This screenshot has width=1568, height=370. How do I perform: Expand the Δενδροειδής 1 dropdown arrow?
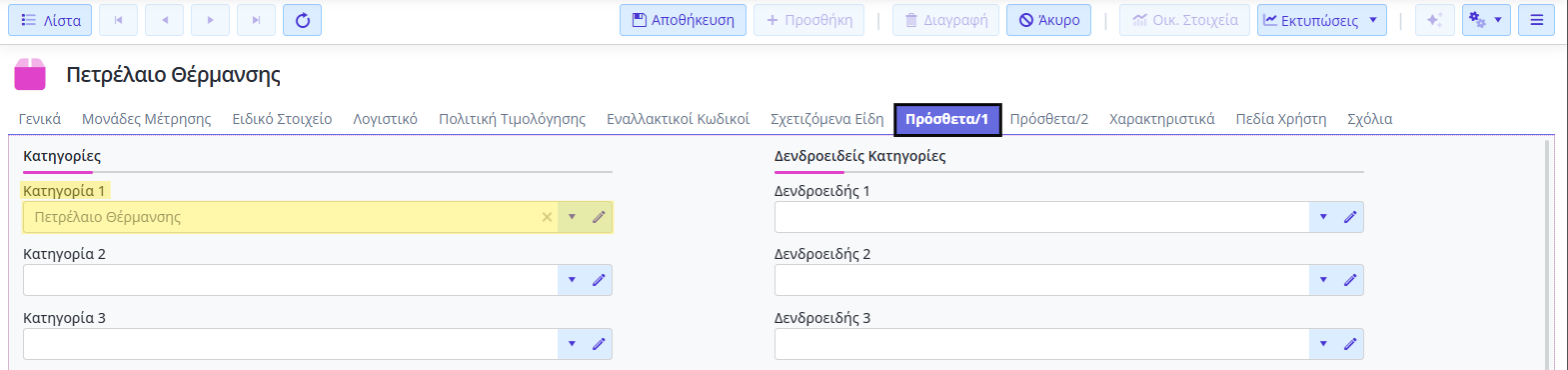[1323, 217]
